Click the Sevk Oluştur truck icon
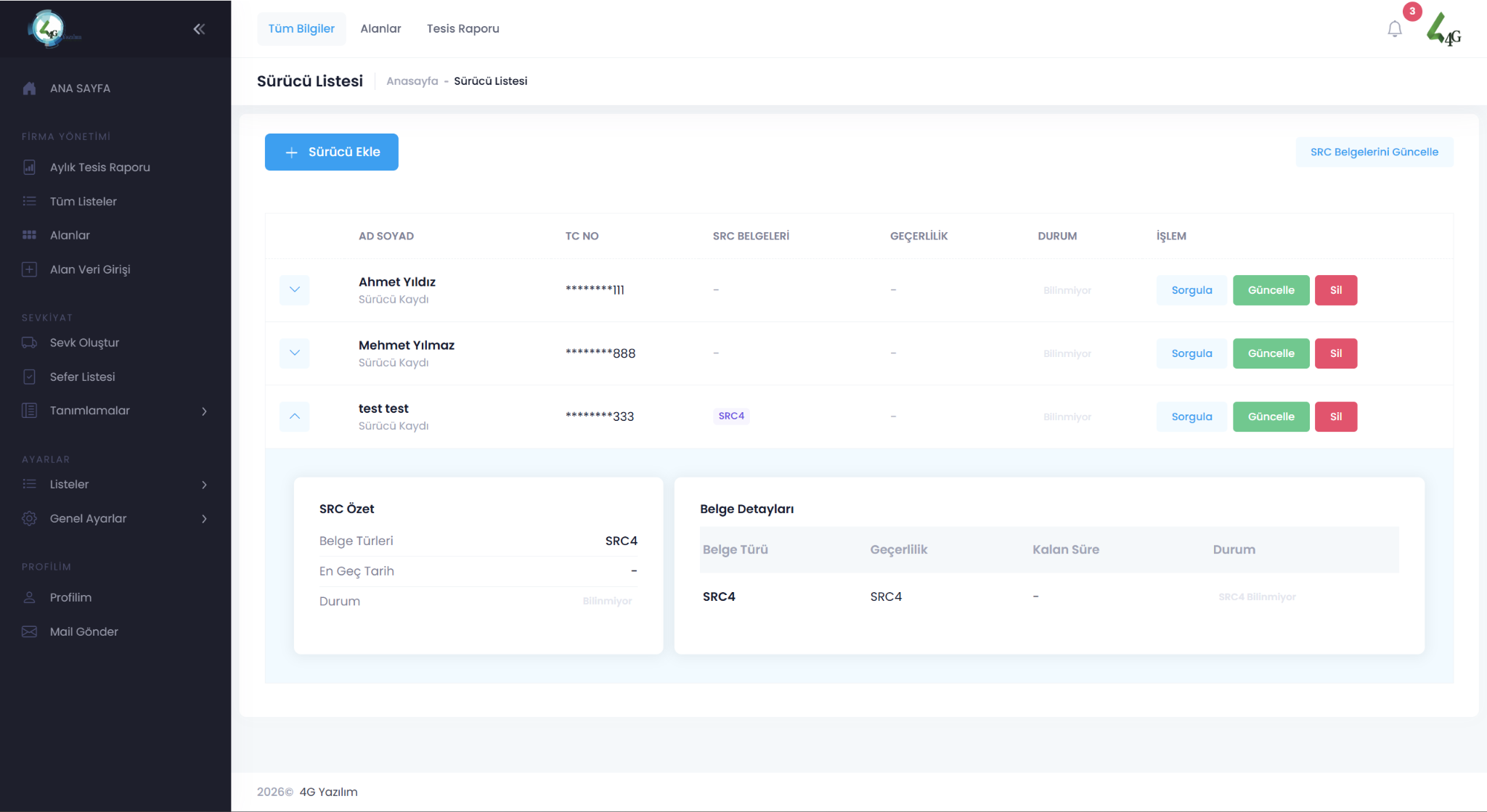The image size is (1487, 812). pos(29,343)
